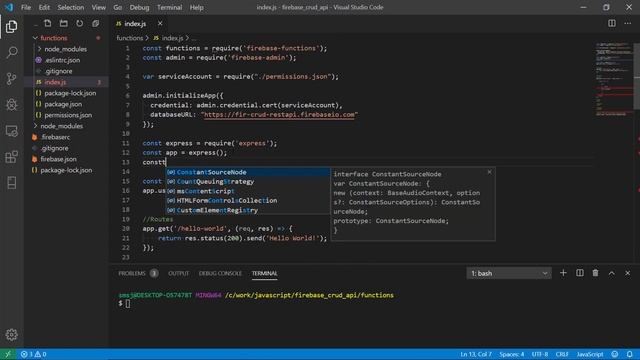Open the Source Control view
Screen dimensions: 640x360
click(x=11, y=78)
